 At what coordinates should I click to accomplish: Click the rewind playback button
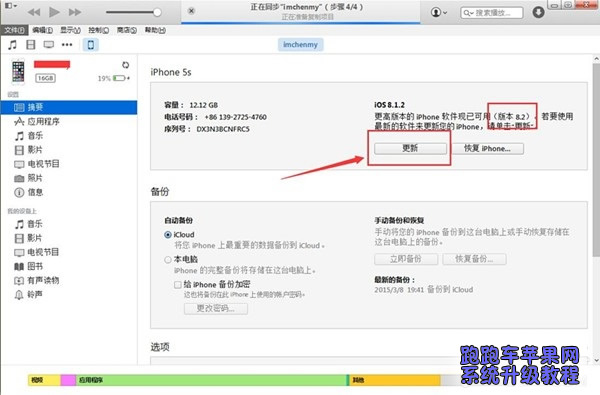pyautogui.click(x=34, y=12)
